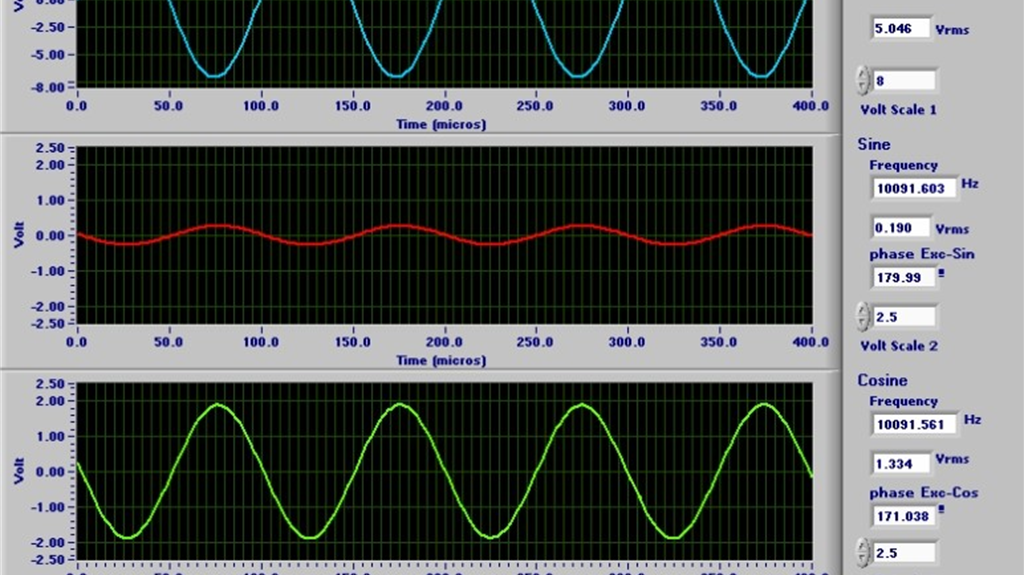Click the 2.50 y-axis maximum of red graph
The width and height of the screenshot is (1024, 575).
coord(48,148)
